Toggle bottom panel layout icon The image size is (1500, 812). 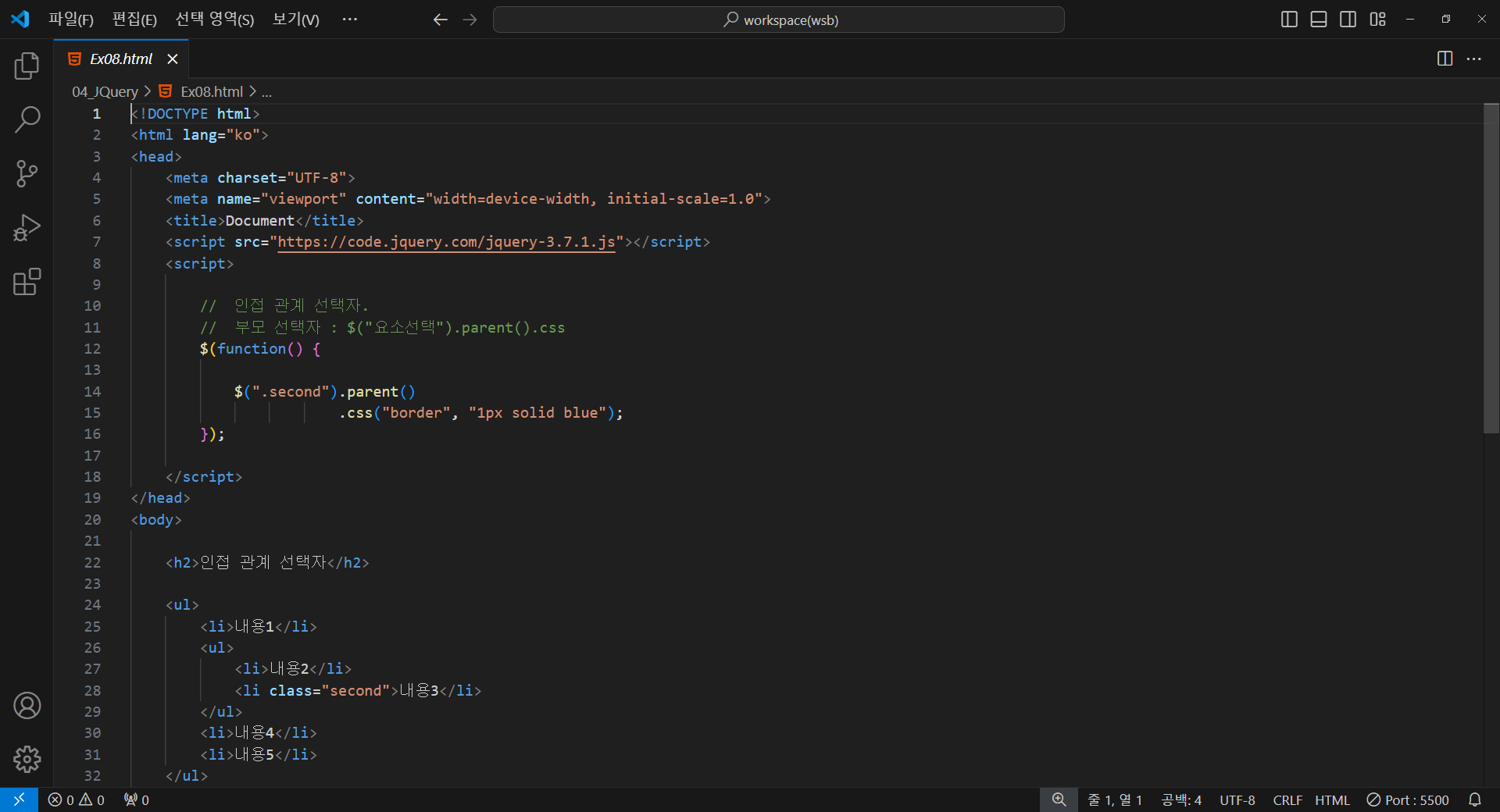point(1319,20)
